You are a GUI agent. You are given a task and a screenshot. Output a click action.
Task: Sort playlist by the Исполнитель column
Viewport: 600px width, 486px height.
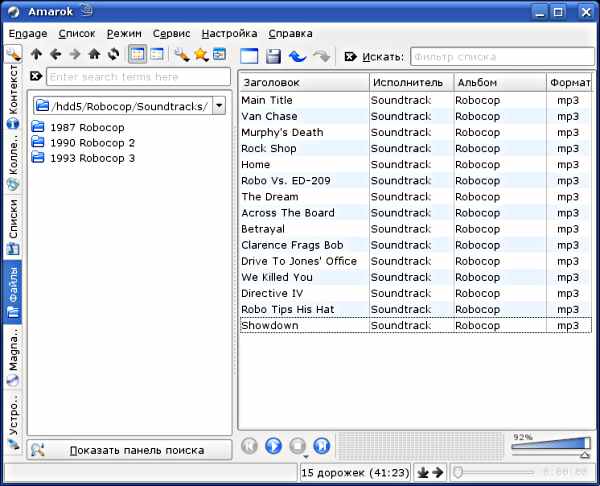click(412, 82)
